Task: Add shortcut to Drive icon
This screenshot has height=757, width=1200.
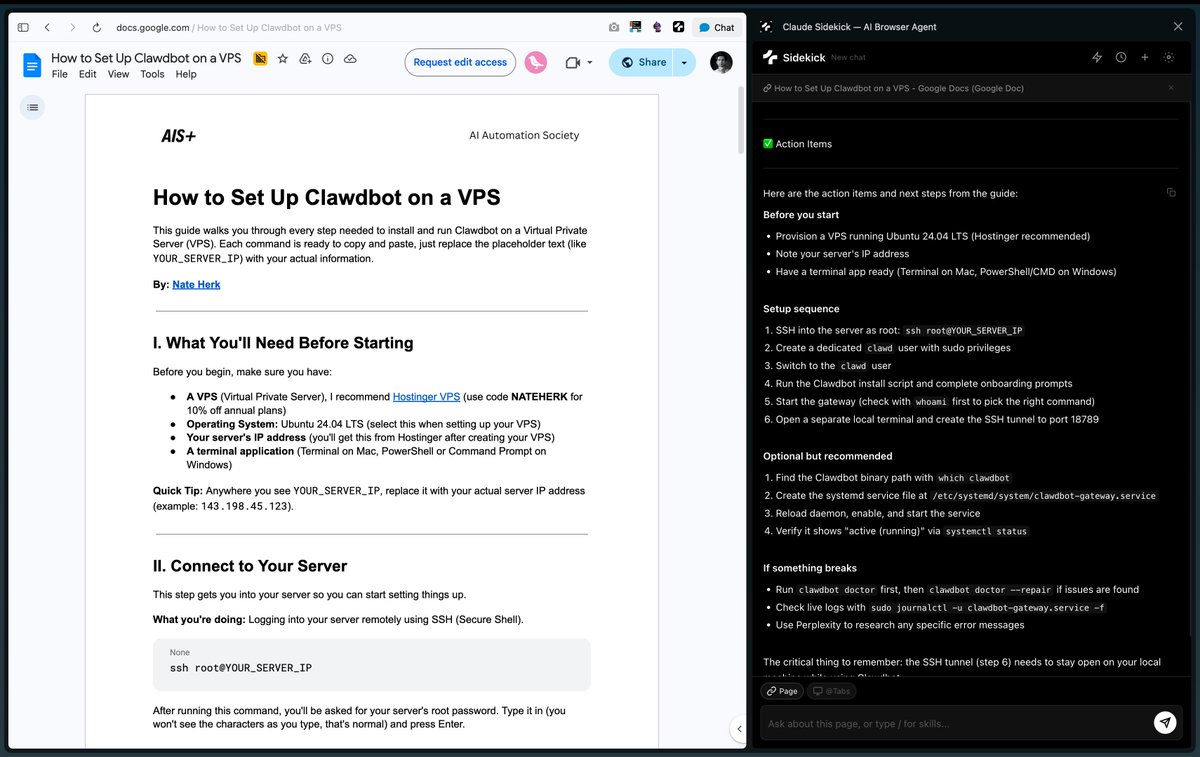Action: [305, 60]
